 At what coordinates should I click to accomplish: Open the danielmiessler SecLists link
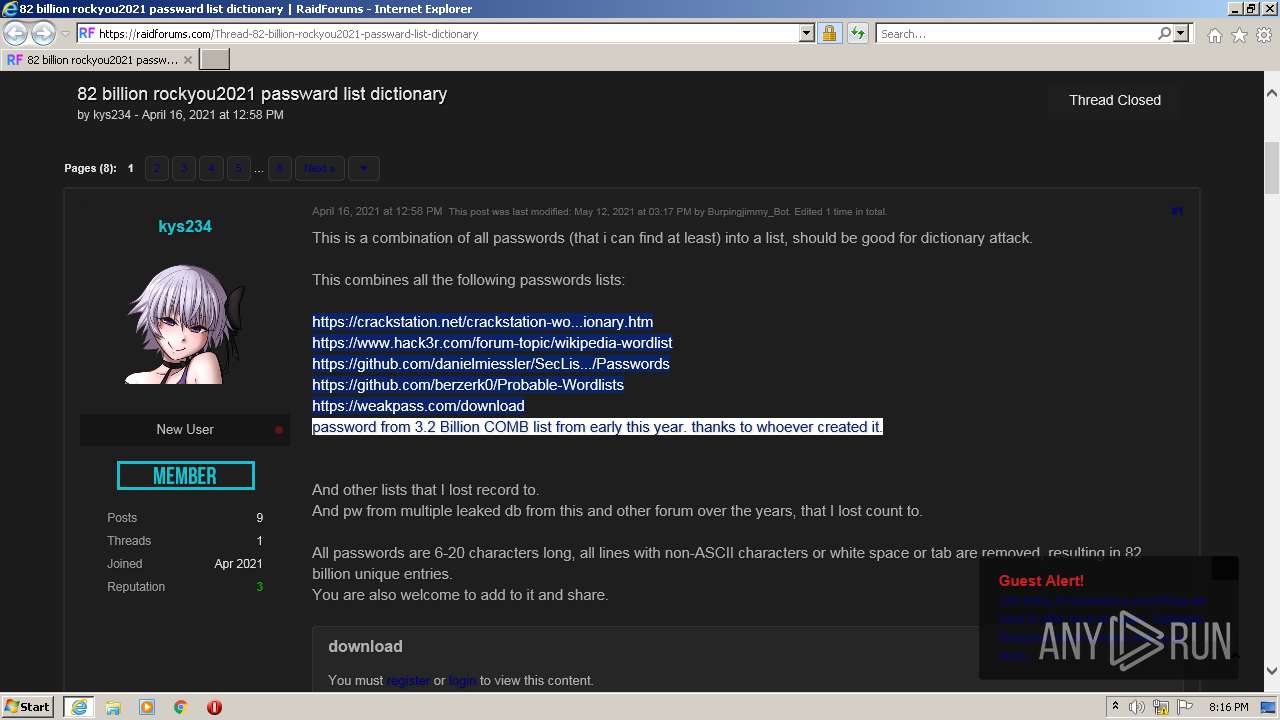click(491, 364)
